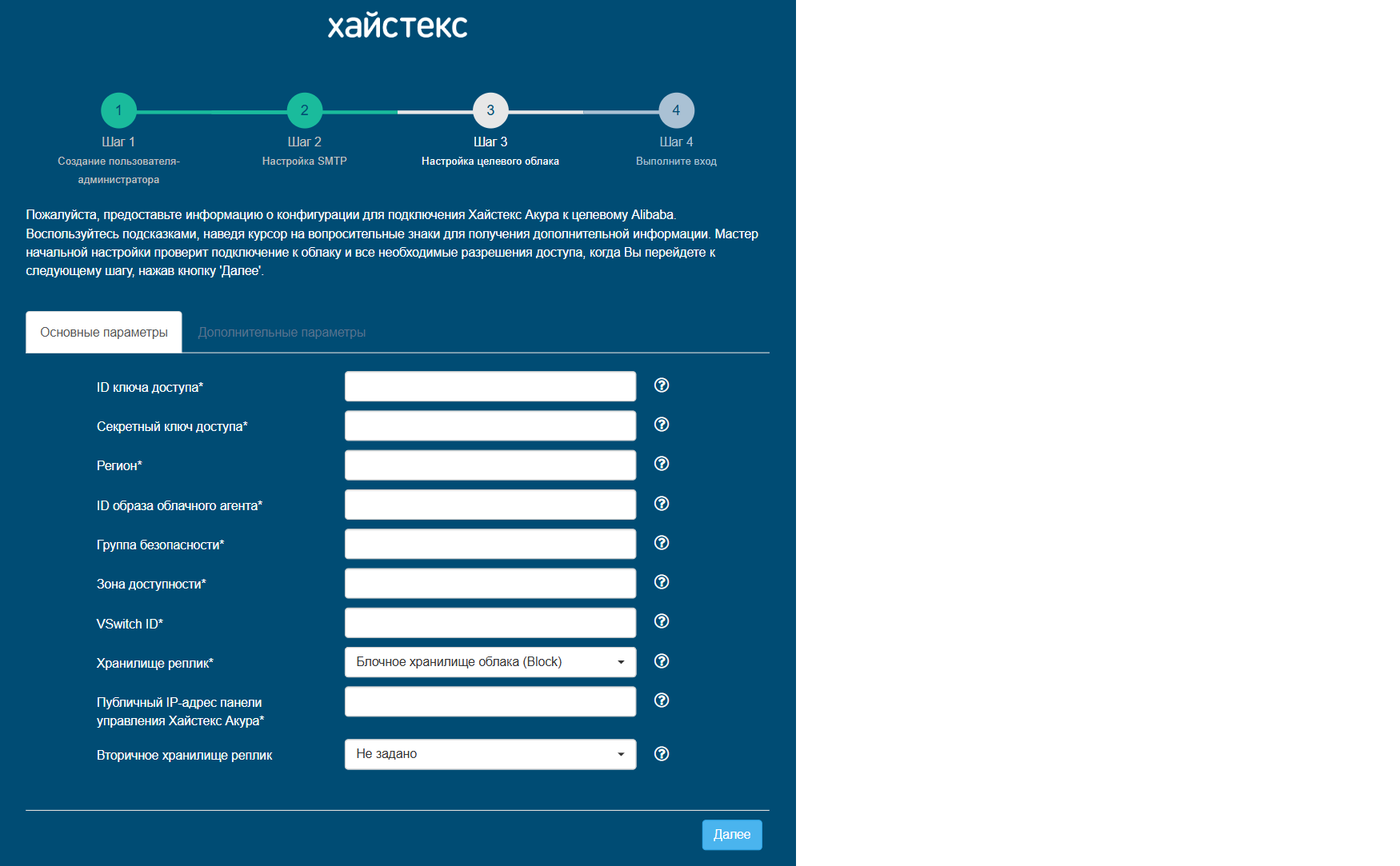Click the Хайстекс logo
The image size is (1400, 866).
coord(398,26)
